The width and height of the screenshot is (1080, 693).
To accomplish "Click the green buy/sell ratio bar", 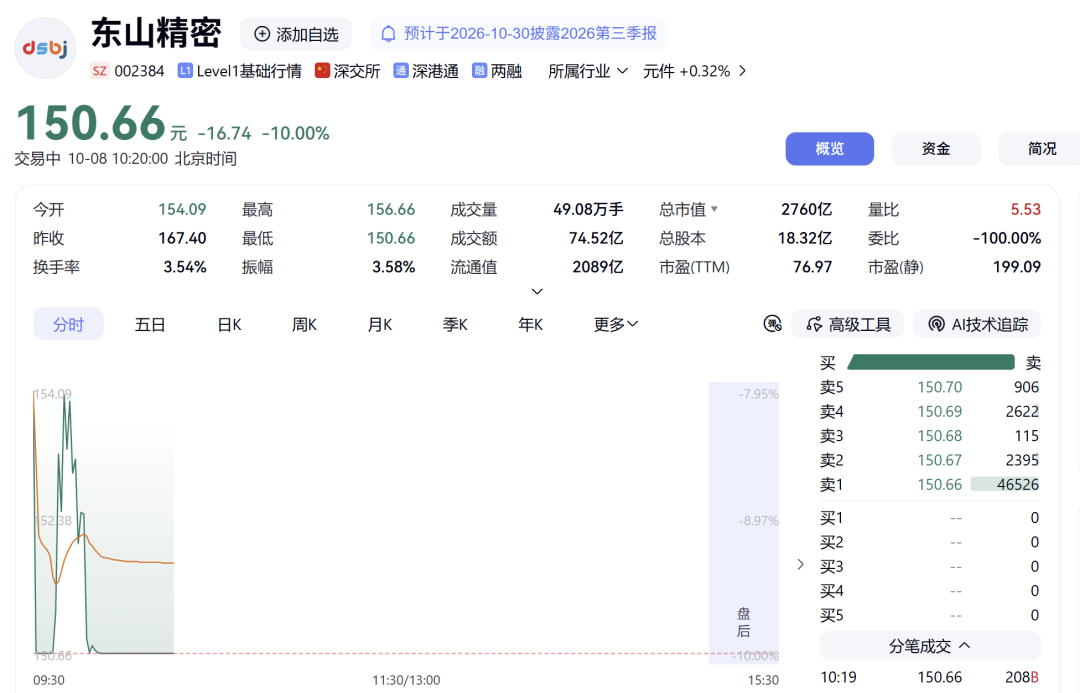I will coord(931,362).
